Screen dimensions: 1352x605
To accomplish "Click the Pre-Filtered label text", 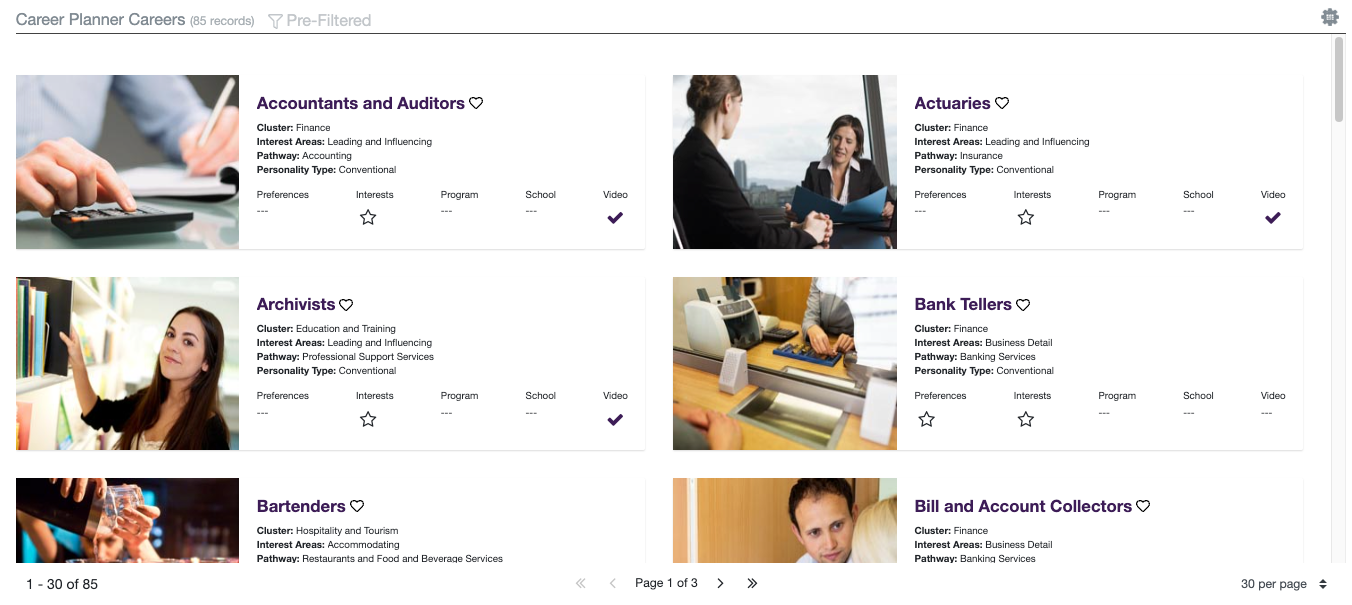I will point(329,20).
